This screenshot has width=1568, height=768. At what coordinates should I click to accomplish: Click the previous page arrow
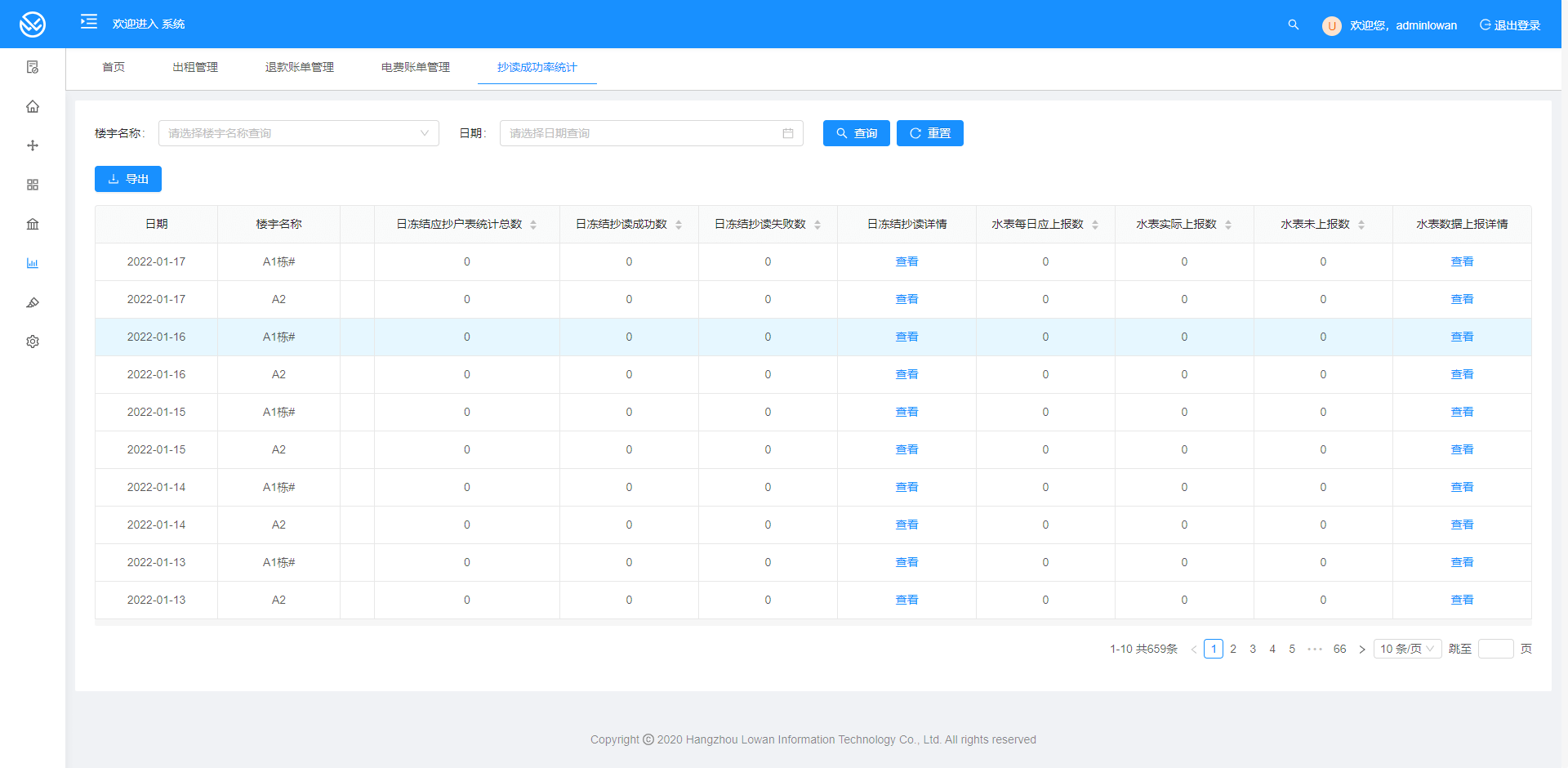(1194, 649)
